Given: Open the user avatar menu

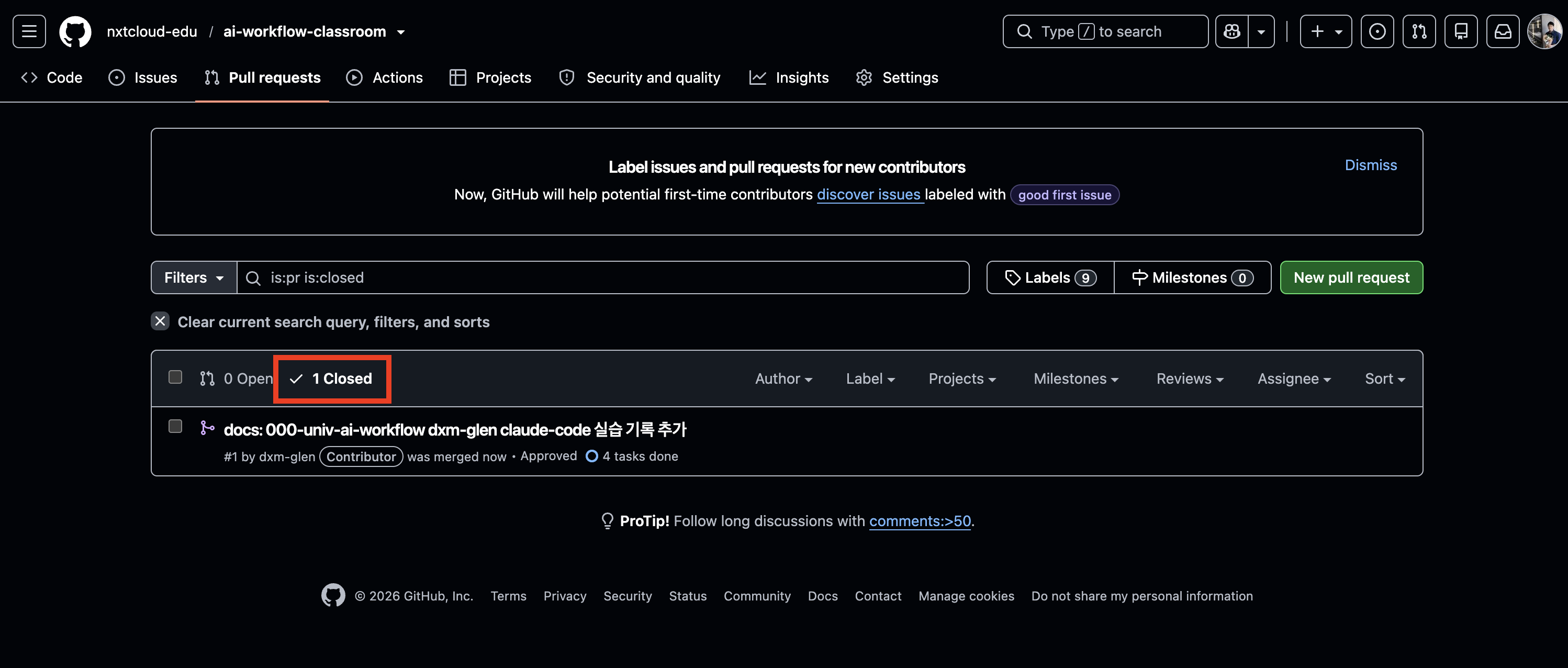Looking at the screenshot, I should (1545, 31).
